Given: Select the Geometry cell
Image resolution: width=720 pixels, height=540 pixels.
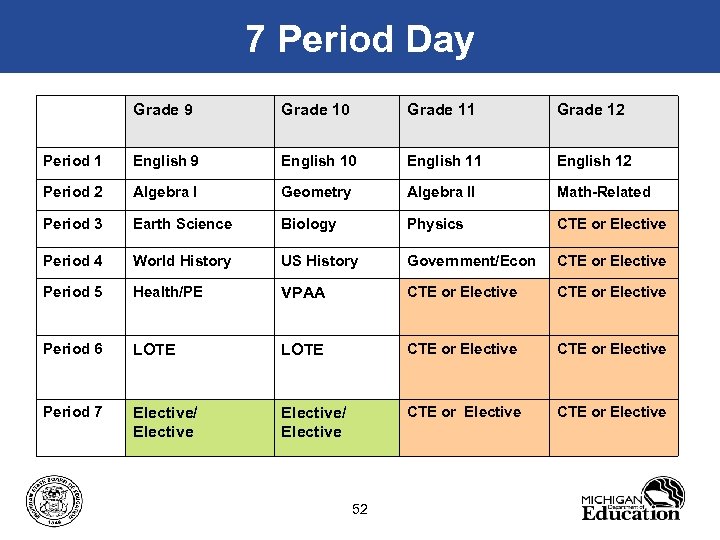Looking at the screenshot, I should click(316, 192).
